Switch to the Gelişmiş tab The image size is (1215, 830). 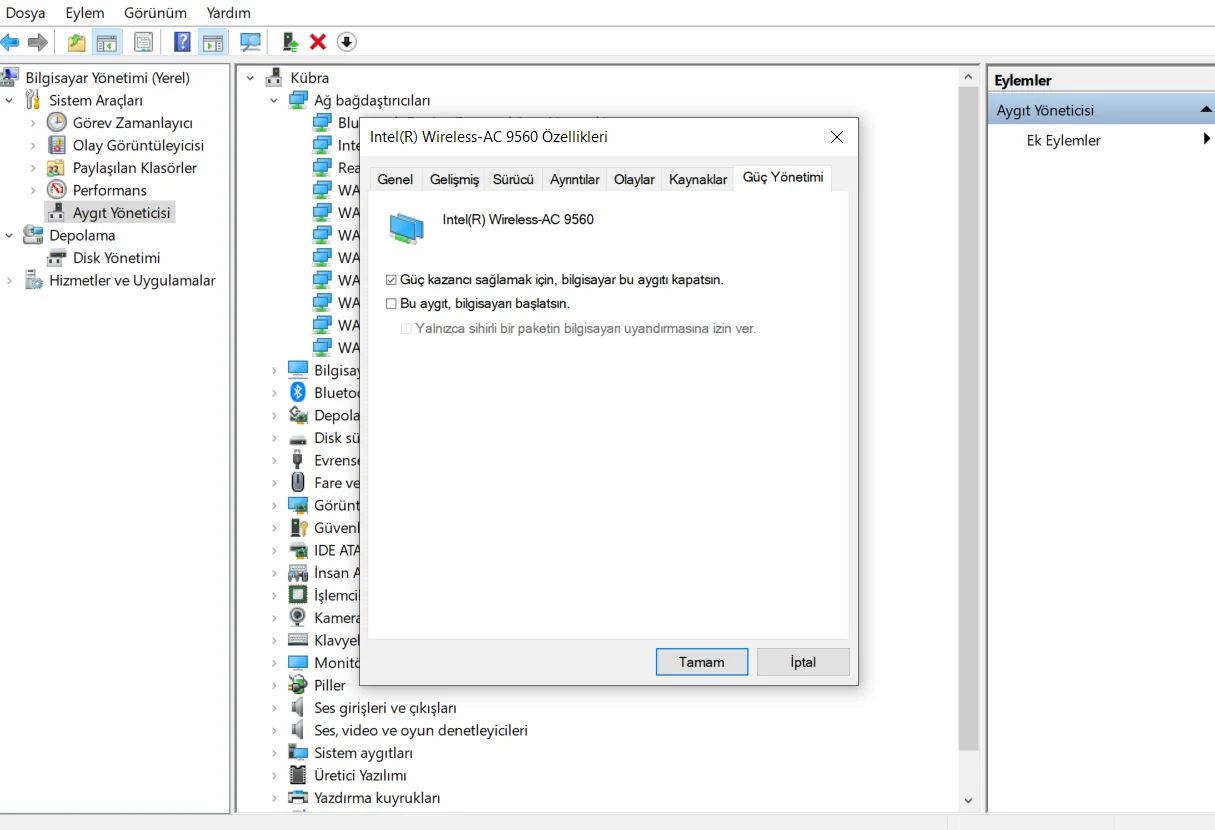tap(454, 179)
